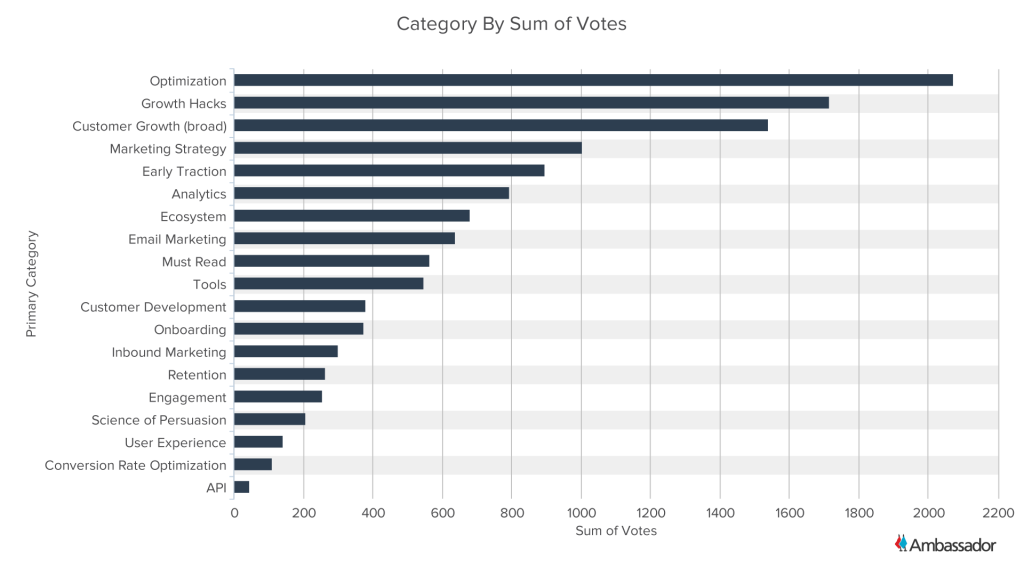Click the Must Read bar
Image resolution: width=1024 pixels, height=576 pixels.
tap(331, 261)
